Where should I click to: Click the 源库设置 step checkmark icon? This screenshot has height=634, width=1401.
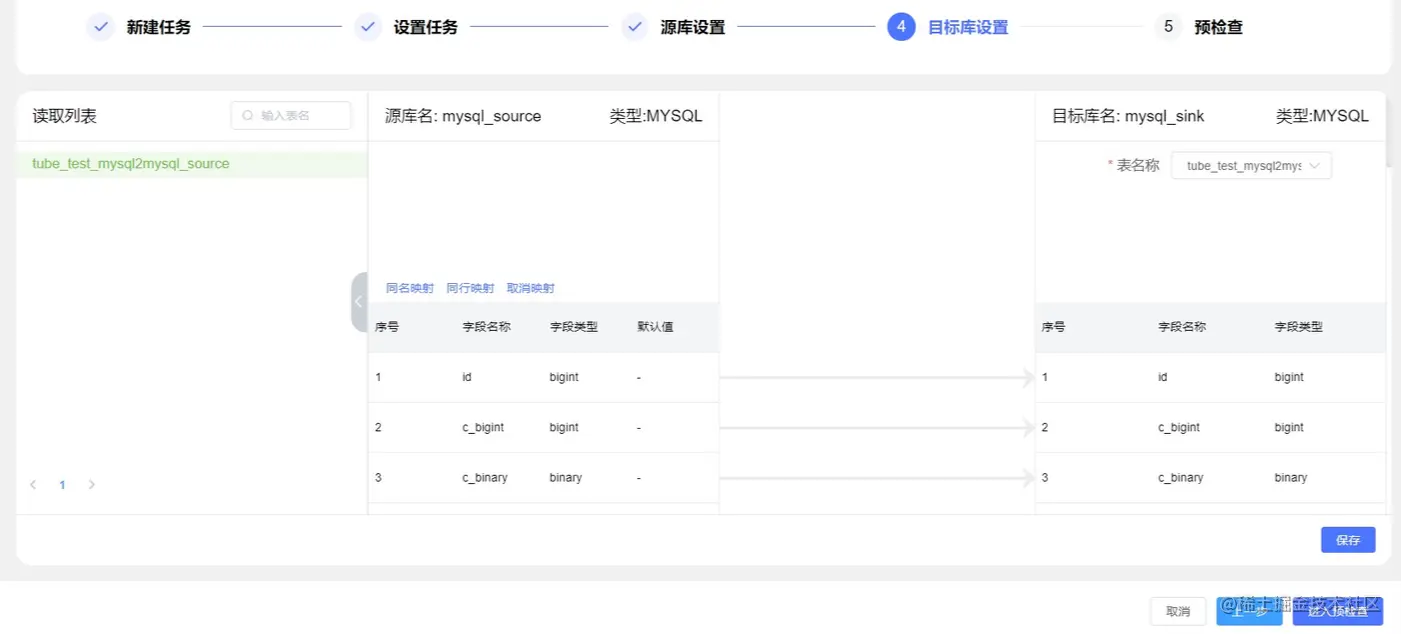tap(635, 27)
